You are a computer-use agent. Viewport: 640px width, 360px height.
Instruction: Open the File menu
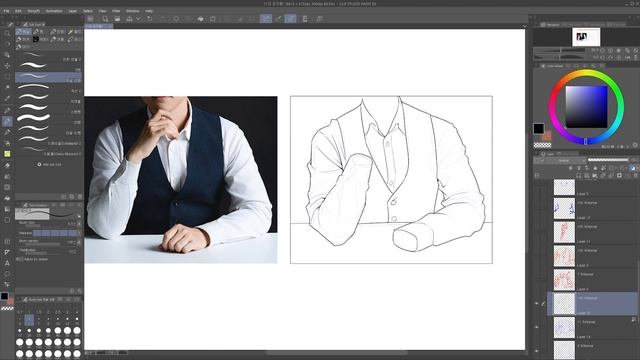pos(7,11)
